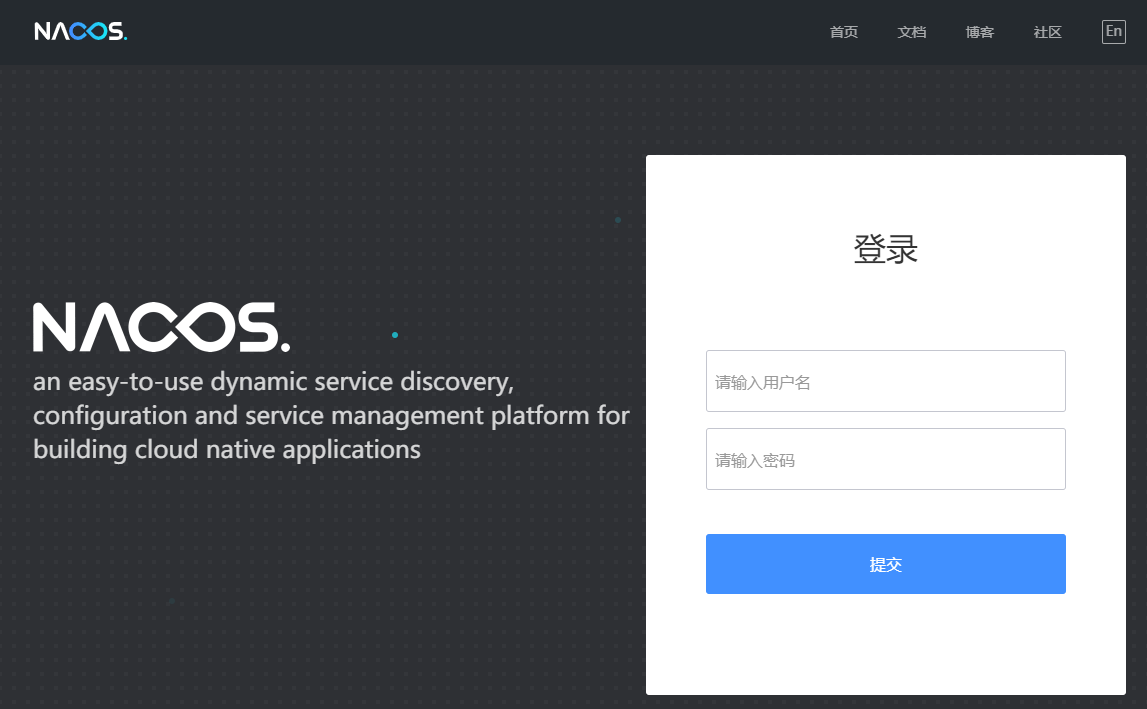Click the large NACOS logo on the left
The height and width of the screenshot is (709, 1147).
pyautogui.click(x=162, y=327)
